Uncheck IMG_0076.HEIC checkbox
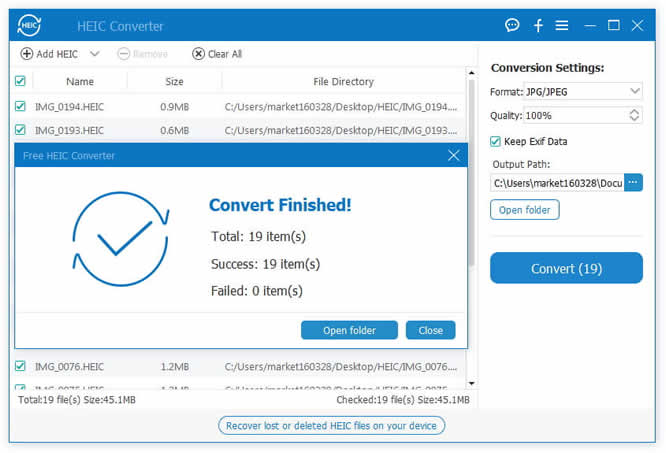Screen dimensions: 666x453 tap(20, 366)
